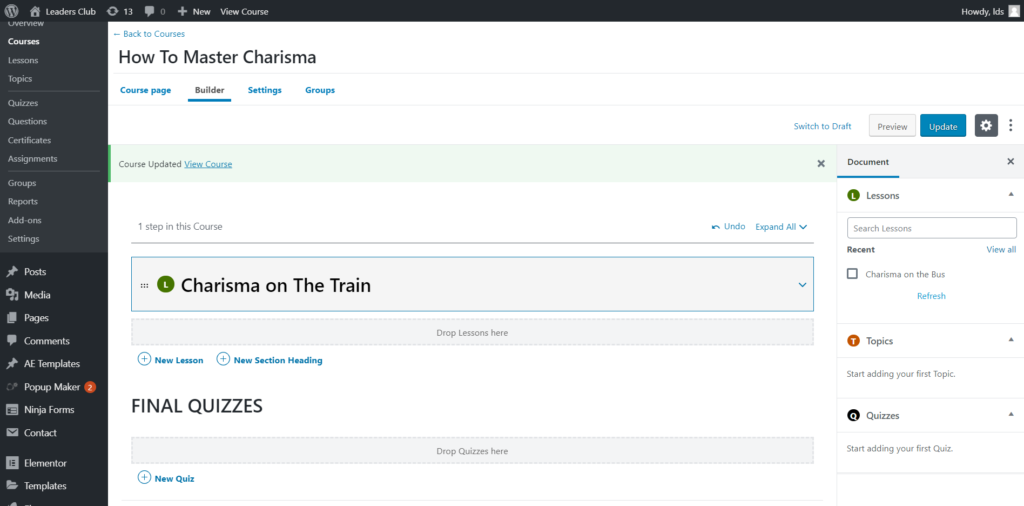The image size is (1024, 506).
Task: Open the three-dot more options menu
Action: tap(1010, 126)
